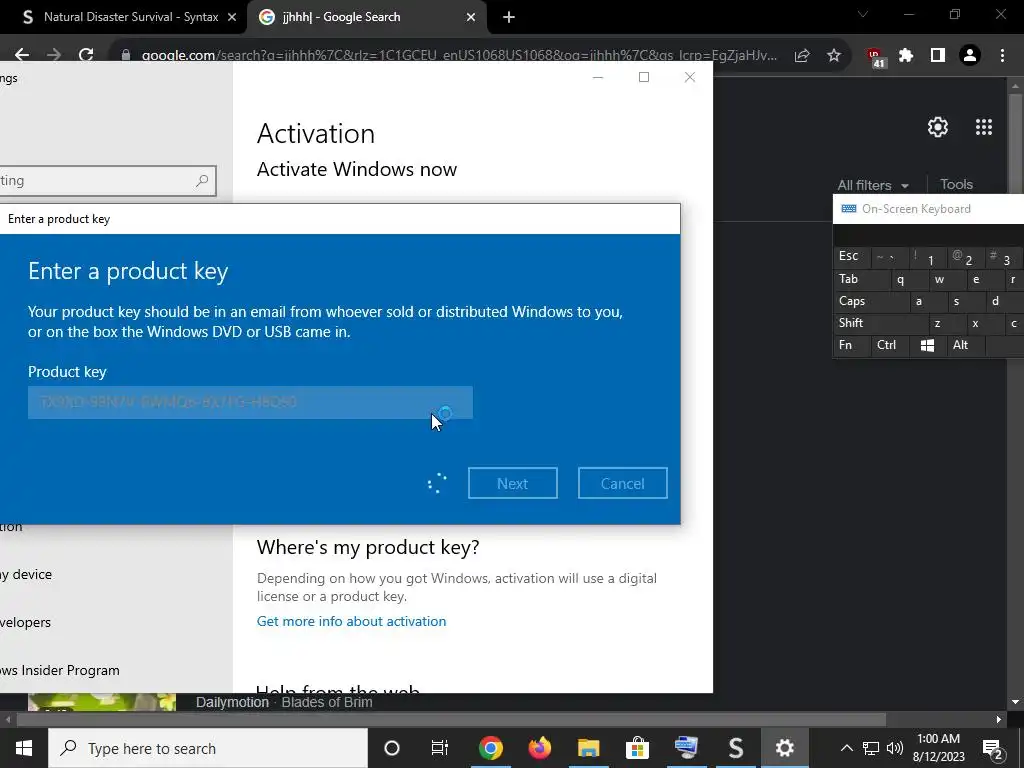The image size is (1024, 768).
Task: Go back in Chrome
Action: 22,56
